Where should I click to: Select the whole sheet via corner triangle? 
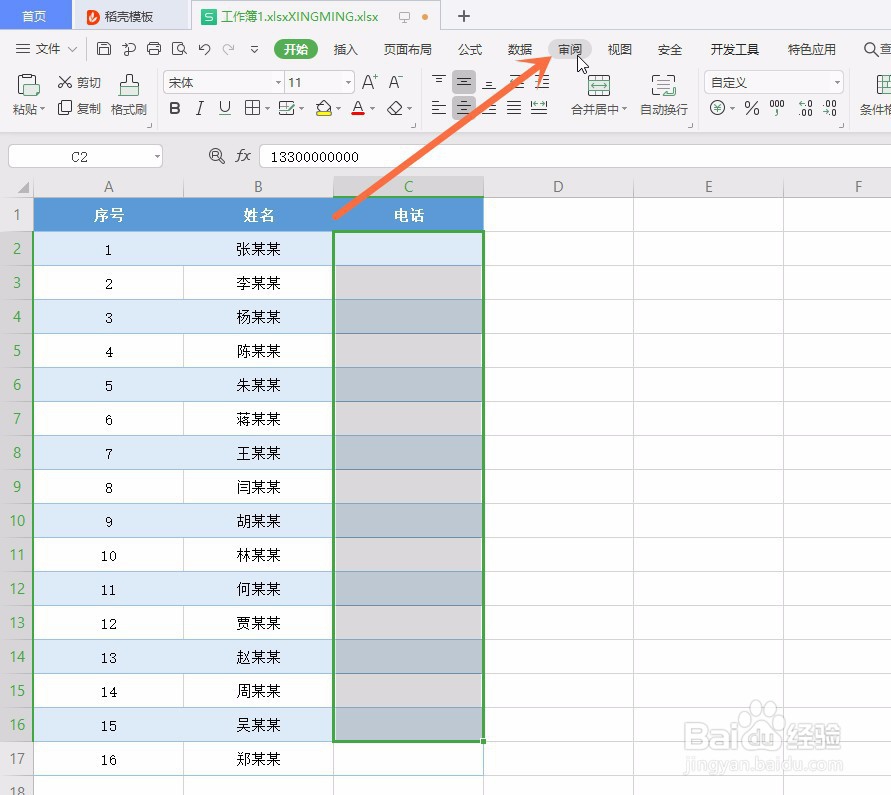pos(23,186)
